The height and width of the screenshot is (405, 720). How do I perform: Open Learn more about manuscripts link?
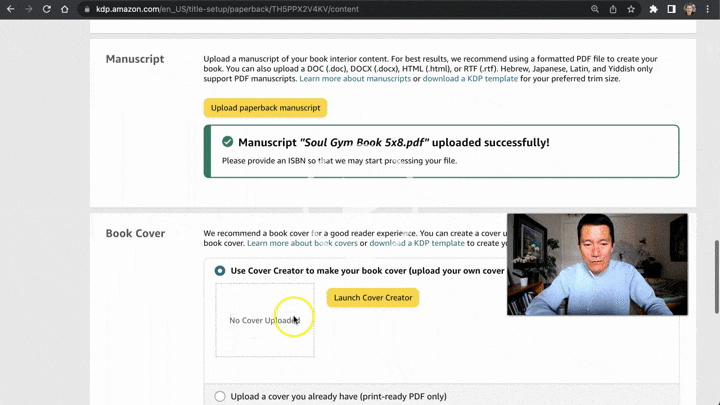355,79
